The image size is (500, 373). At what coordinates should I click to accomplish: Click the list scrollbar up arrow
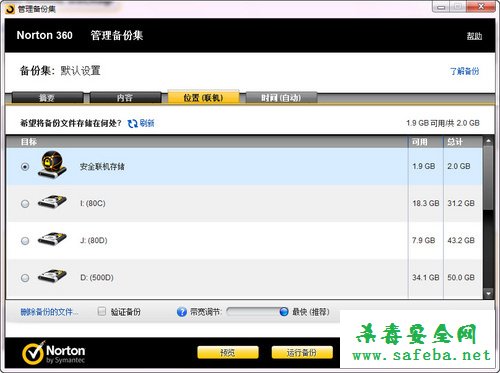(x=488, y=141)
